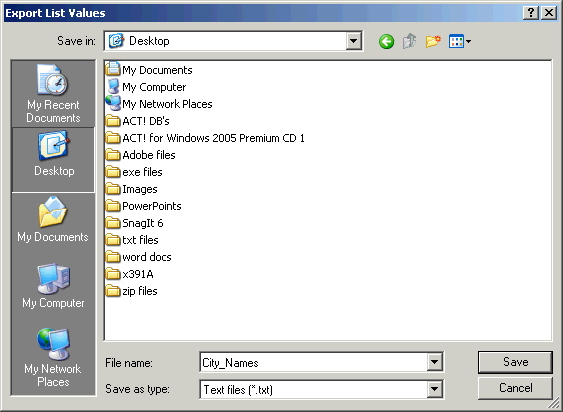Select the "ACT! DB's" folder name
This screenshot has height=412, width=563.
point(146,121)
